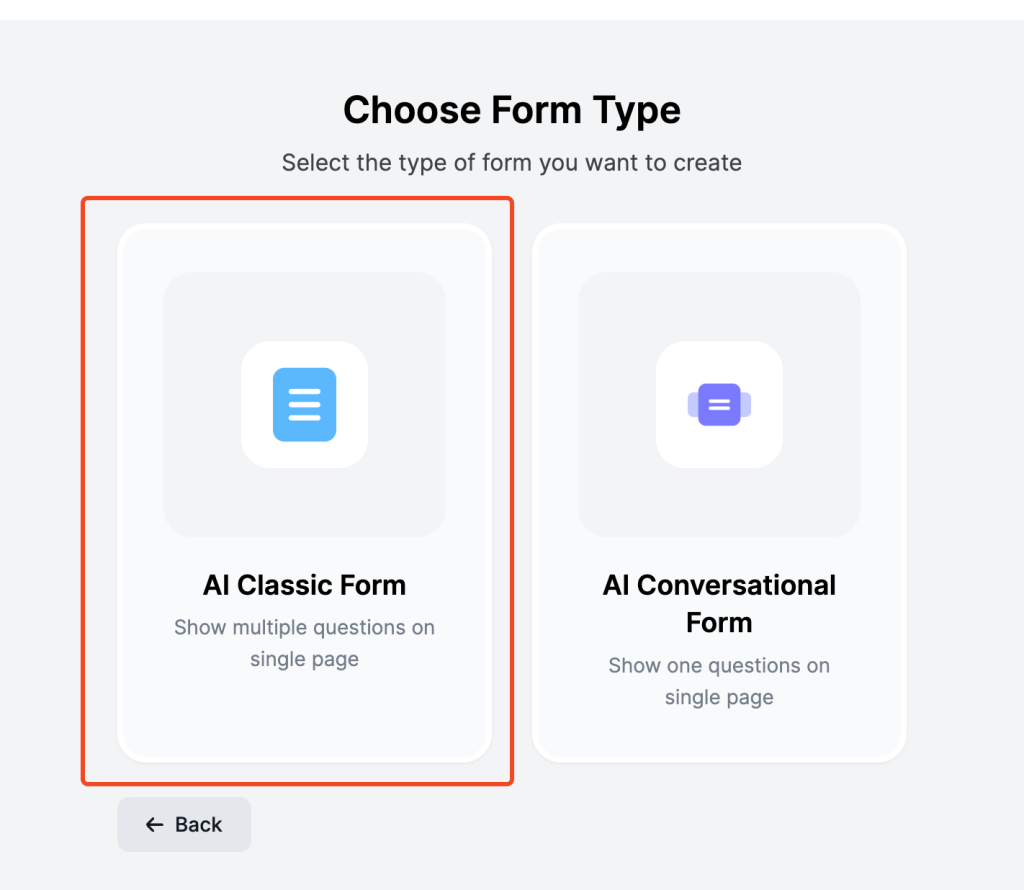Click the "Select the type of form" subtitle

click(x=512, y=163)
